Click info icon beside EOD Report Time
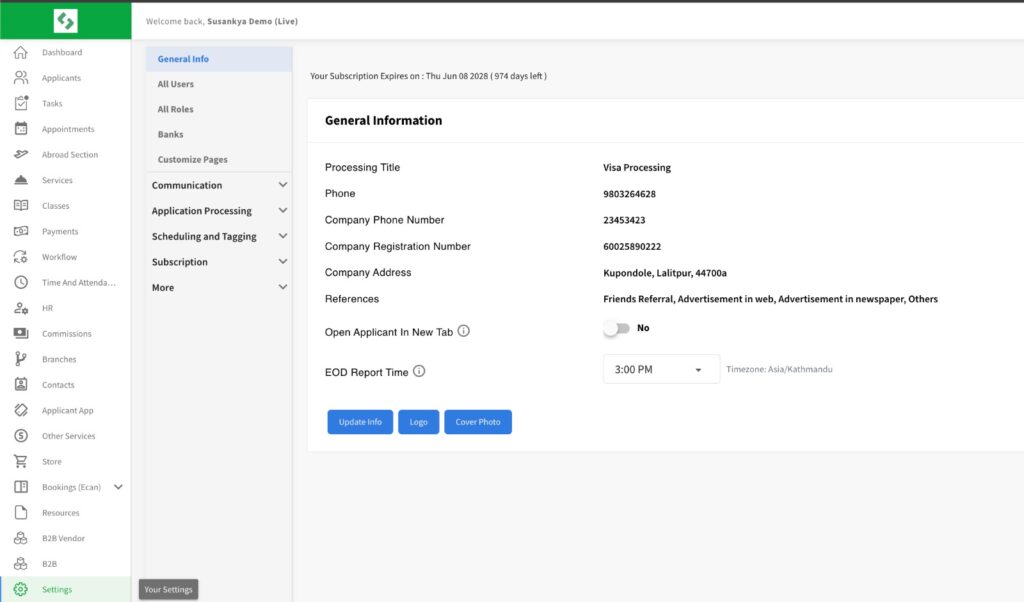Viewport: 1024px width, 602px height. [419, 371]
